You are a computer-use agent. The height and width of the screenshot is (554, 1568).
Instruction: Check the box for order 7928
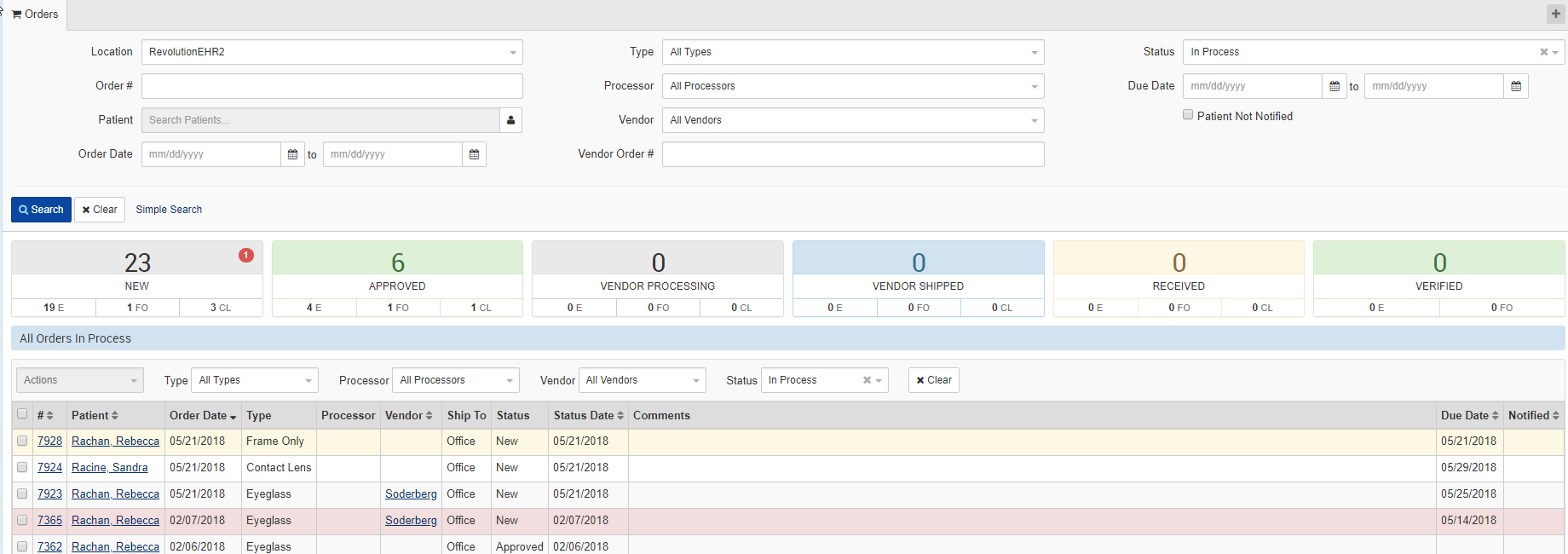[x=22, y=441]
